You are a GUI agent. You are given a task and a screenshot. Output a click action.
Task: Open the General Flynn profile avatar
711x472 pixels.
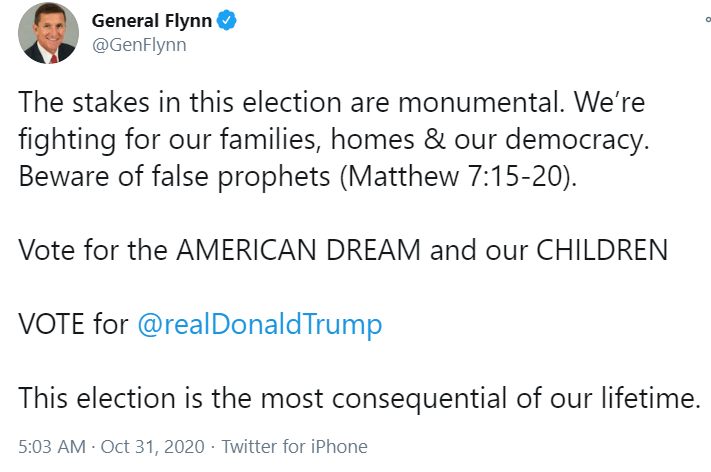pos(49,33)
